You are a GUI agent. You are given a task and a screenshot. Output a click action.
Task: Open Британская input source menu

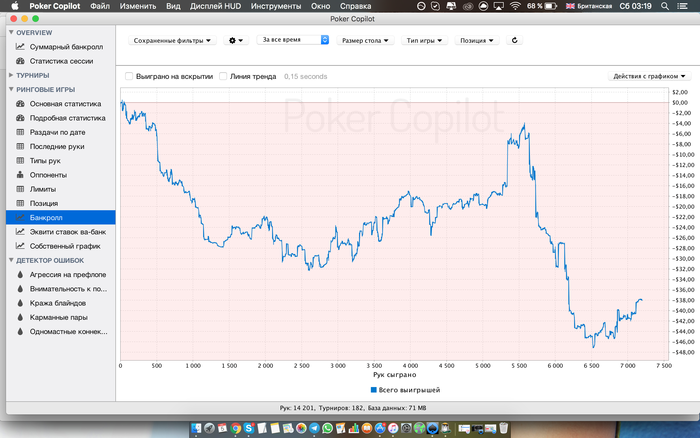tap(589, 6)
